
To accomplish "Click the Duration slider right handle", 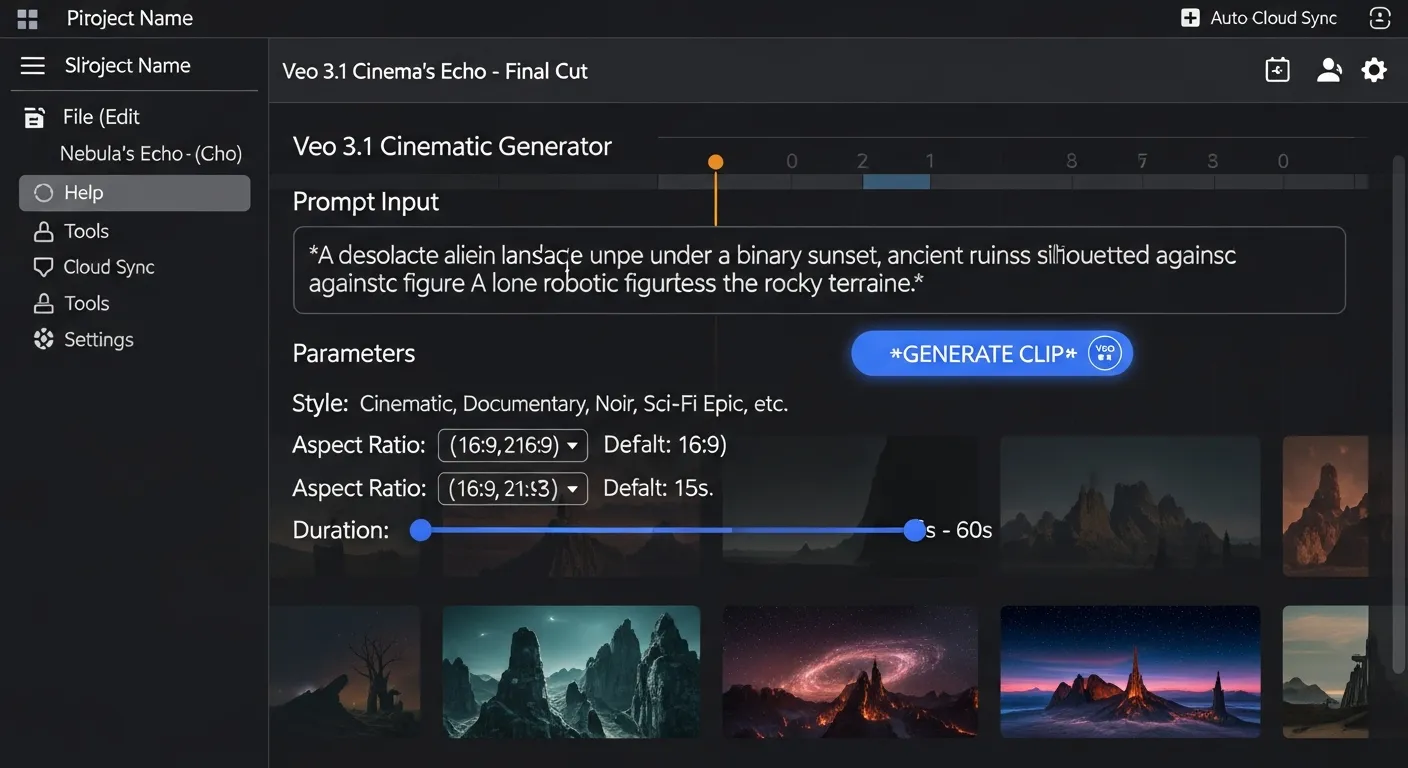I will (914, 530).
